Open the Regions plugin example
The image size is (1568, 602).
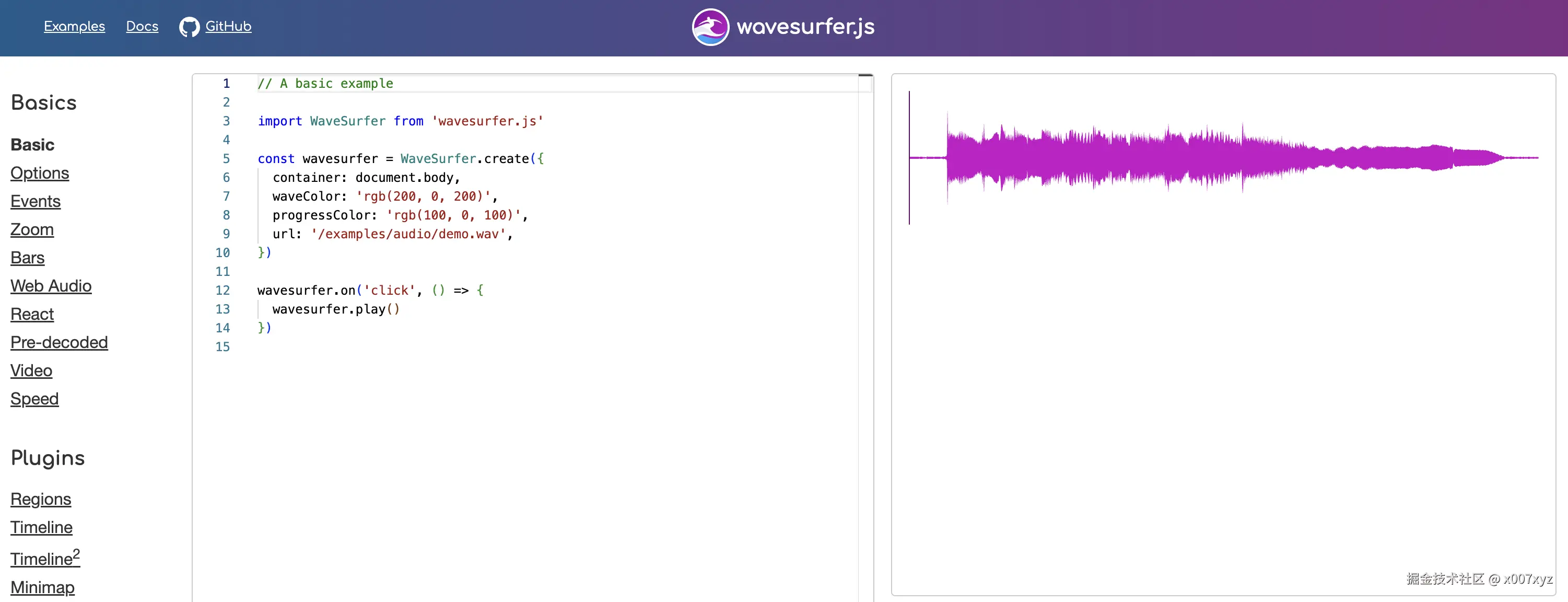[x=41, y=499]
